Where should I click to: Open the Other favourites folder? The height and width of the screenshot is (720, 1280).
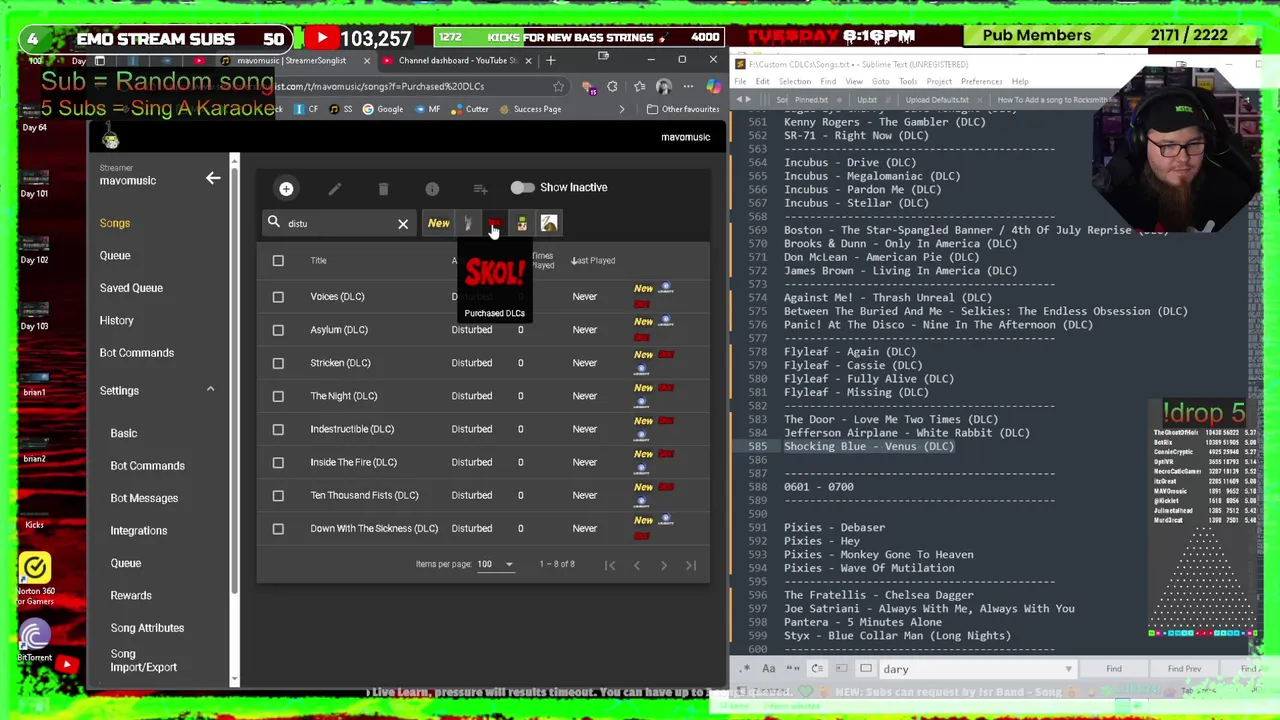coord(682,109)
